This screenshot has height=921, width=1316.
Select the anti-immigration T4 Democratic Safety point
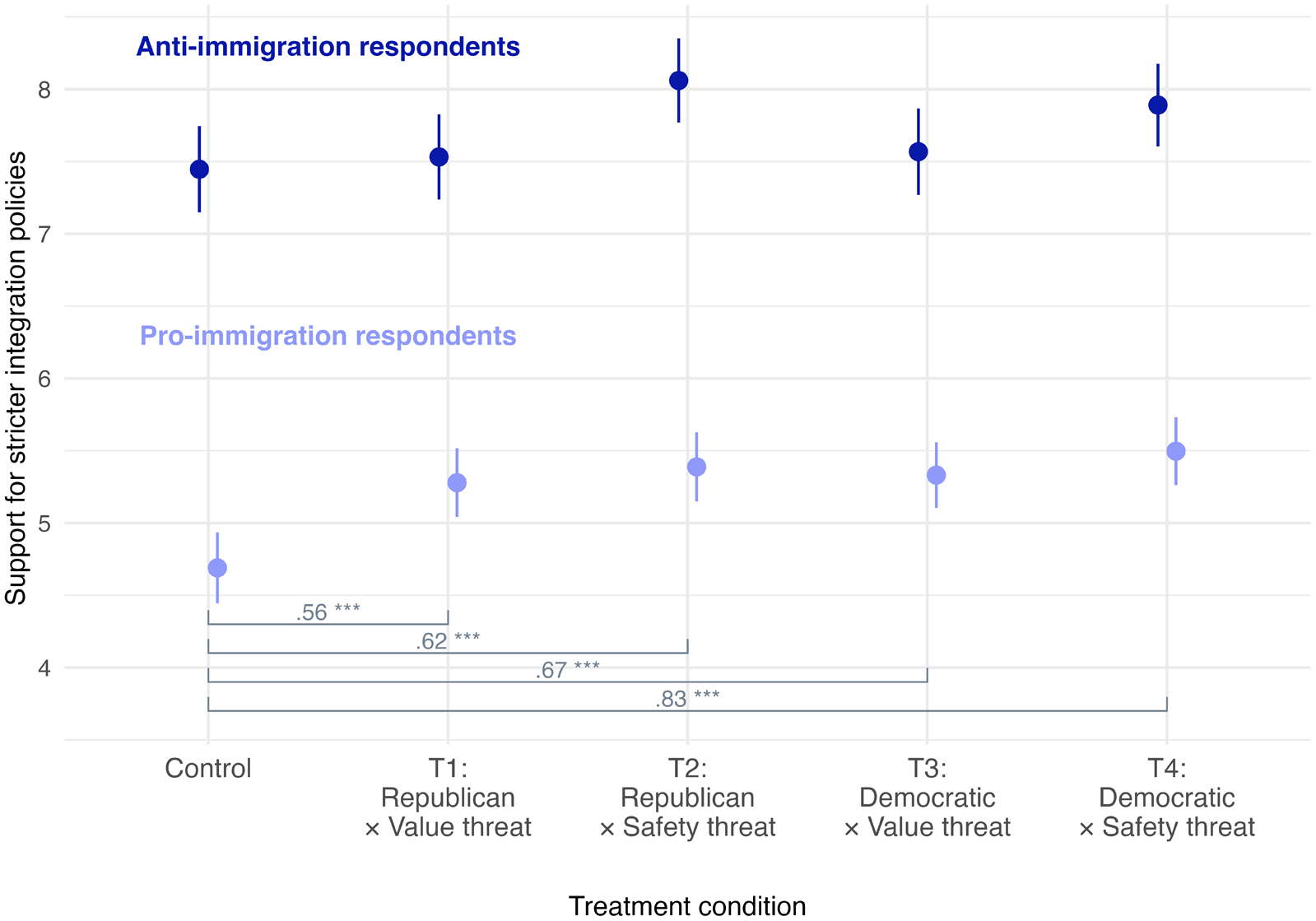tap(1158, 105)
